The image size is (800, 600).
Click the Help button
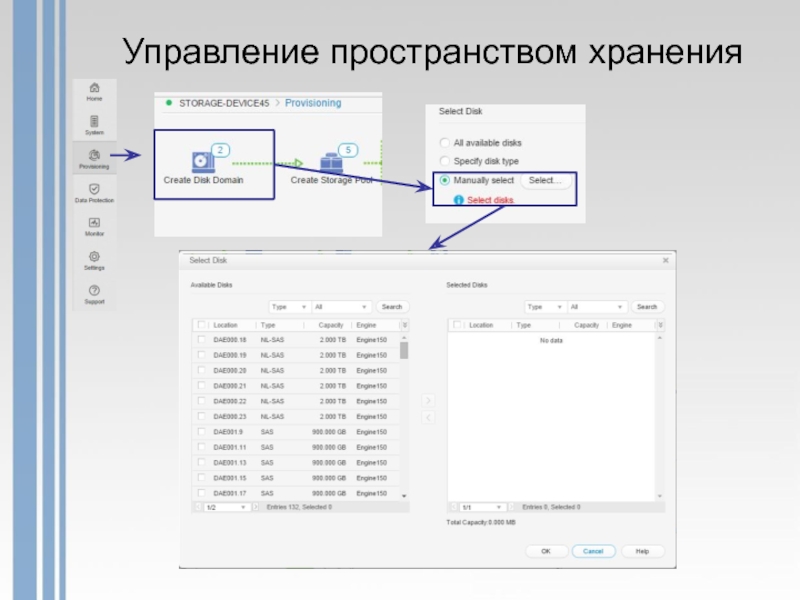coord(642,551)
